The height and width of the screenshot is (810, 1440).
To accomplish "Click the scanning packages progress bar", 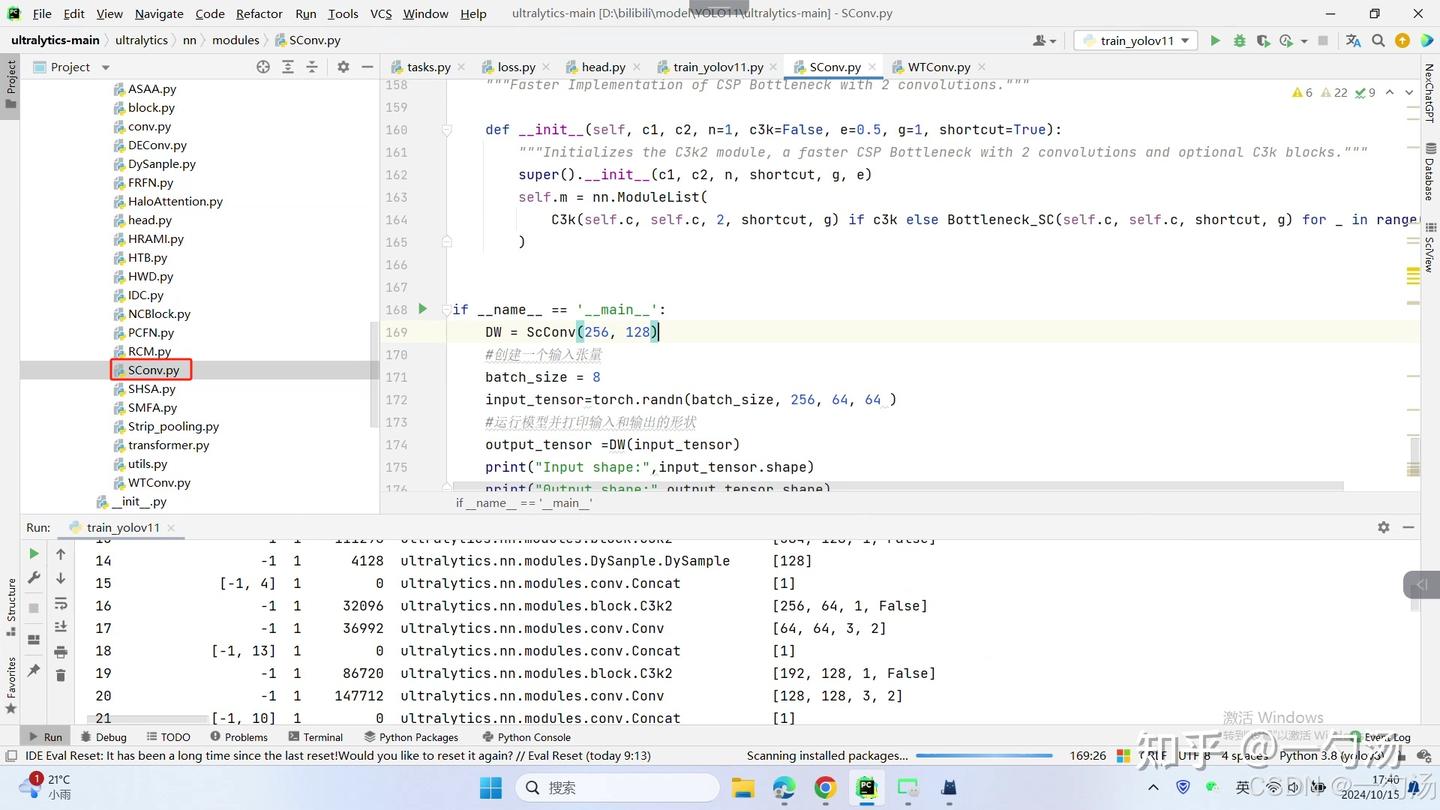I will [x=984, y=756].
